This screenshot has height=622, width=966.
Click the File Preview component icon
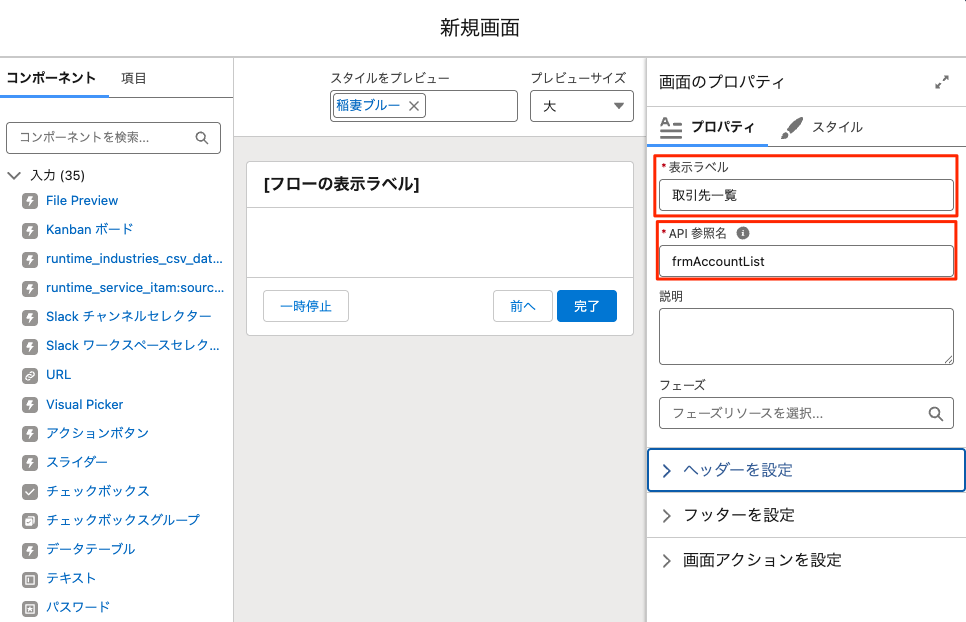(x=30, y=201)
